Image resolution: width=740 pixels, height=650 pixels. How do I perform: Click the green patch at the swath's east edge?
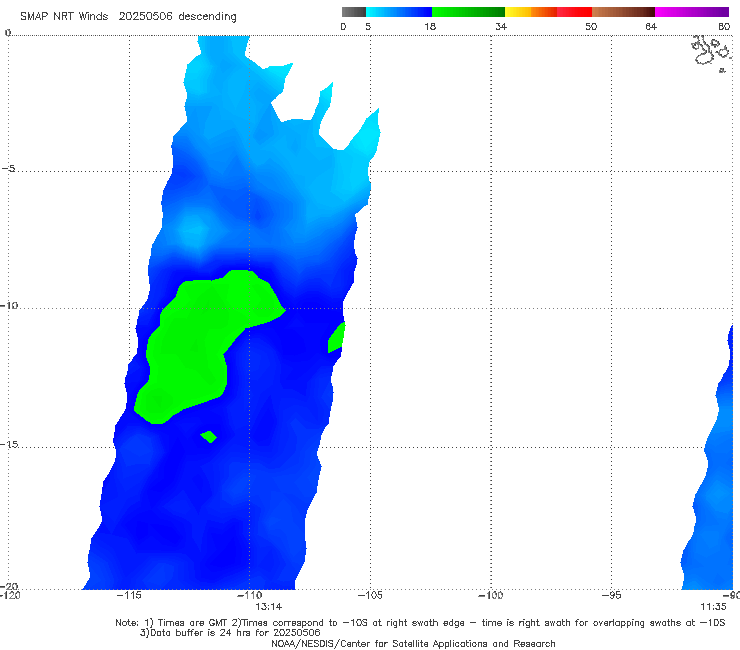336,338
